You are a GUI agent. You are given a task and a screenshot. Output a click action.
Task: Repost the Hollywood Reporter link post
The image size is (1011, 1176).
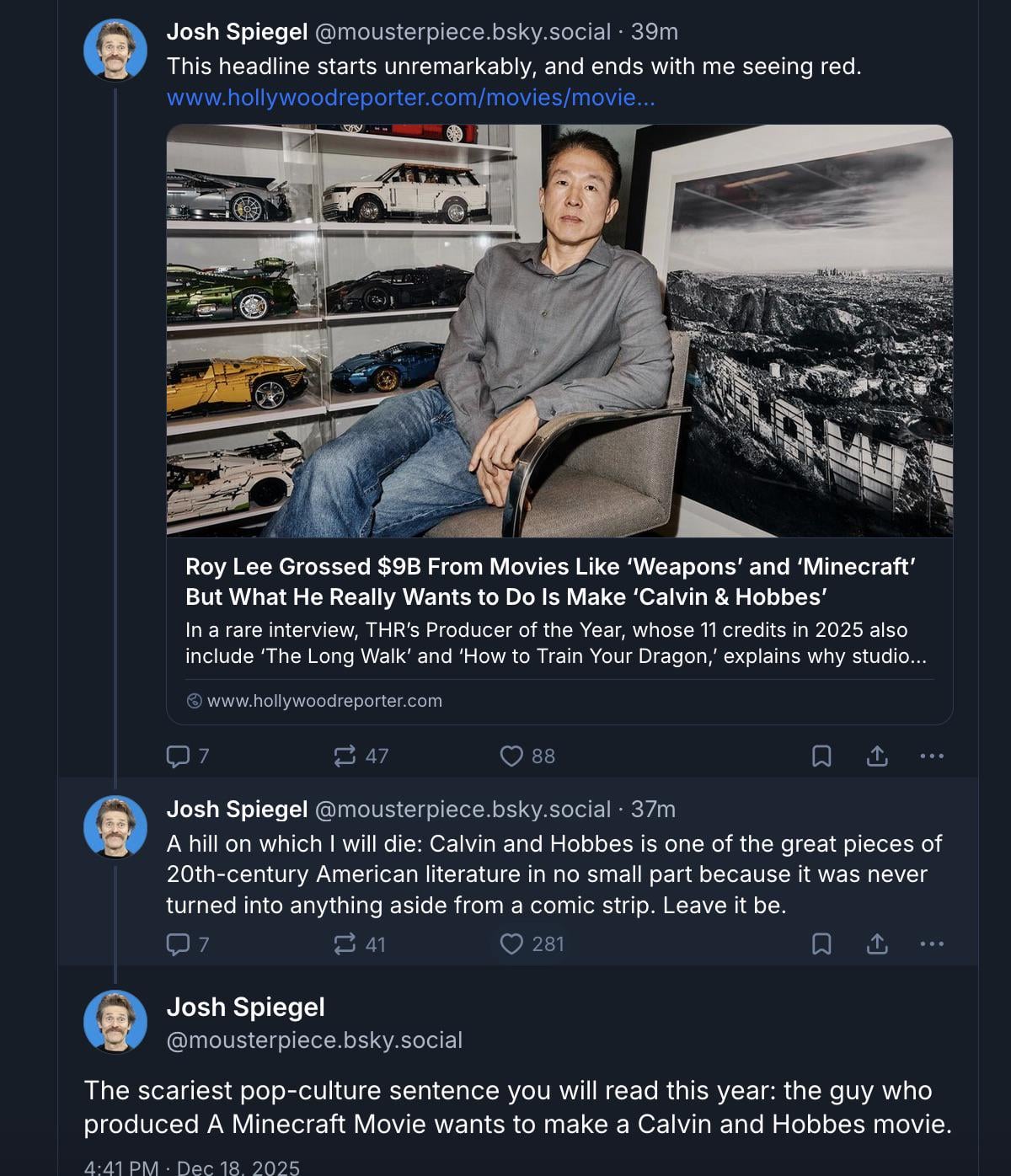[345, 756]
